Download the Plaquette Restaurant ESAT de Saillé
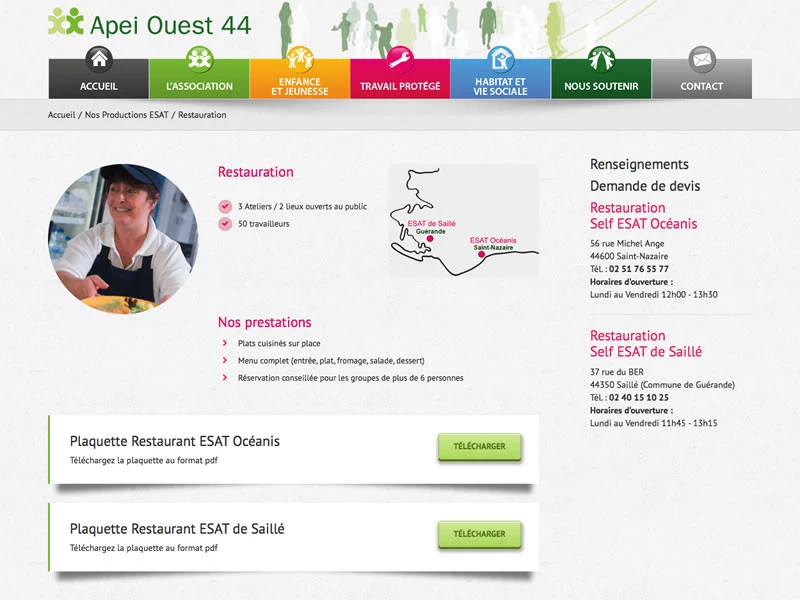 pos(480,534)
